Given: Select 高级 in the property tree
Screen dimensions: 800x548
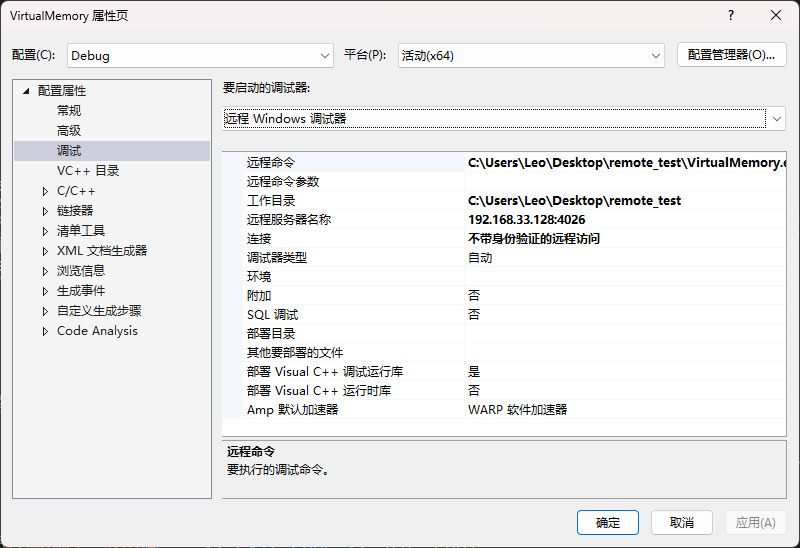Looking at the screenshot, I should click(x=69, y=131).
